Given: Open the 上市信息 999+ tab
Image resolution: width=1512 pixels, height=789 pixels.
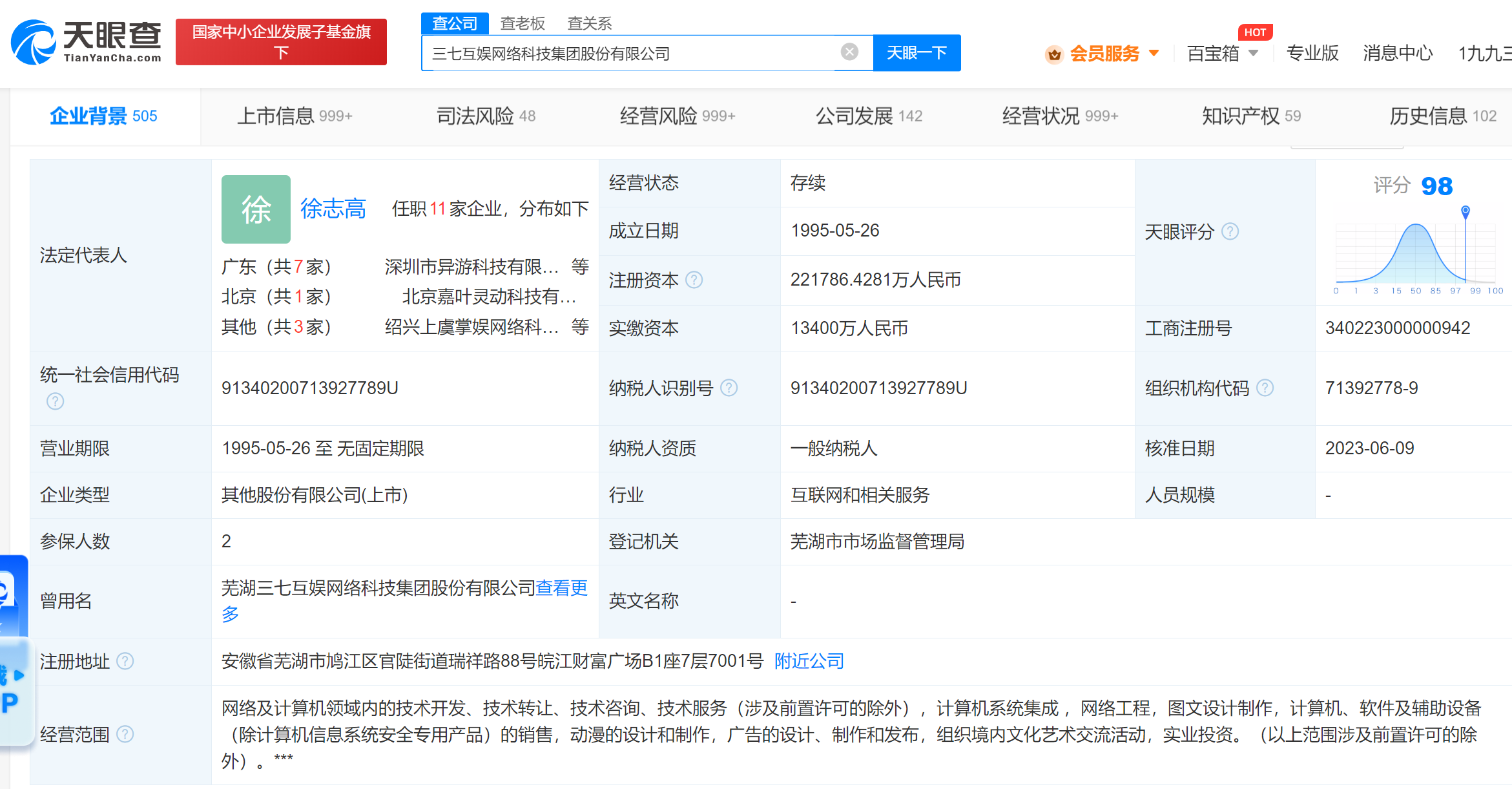Looking at the screenshot, I should pos(295,116).
